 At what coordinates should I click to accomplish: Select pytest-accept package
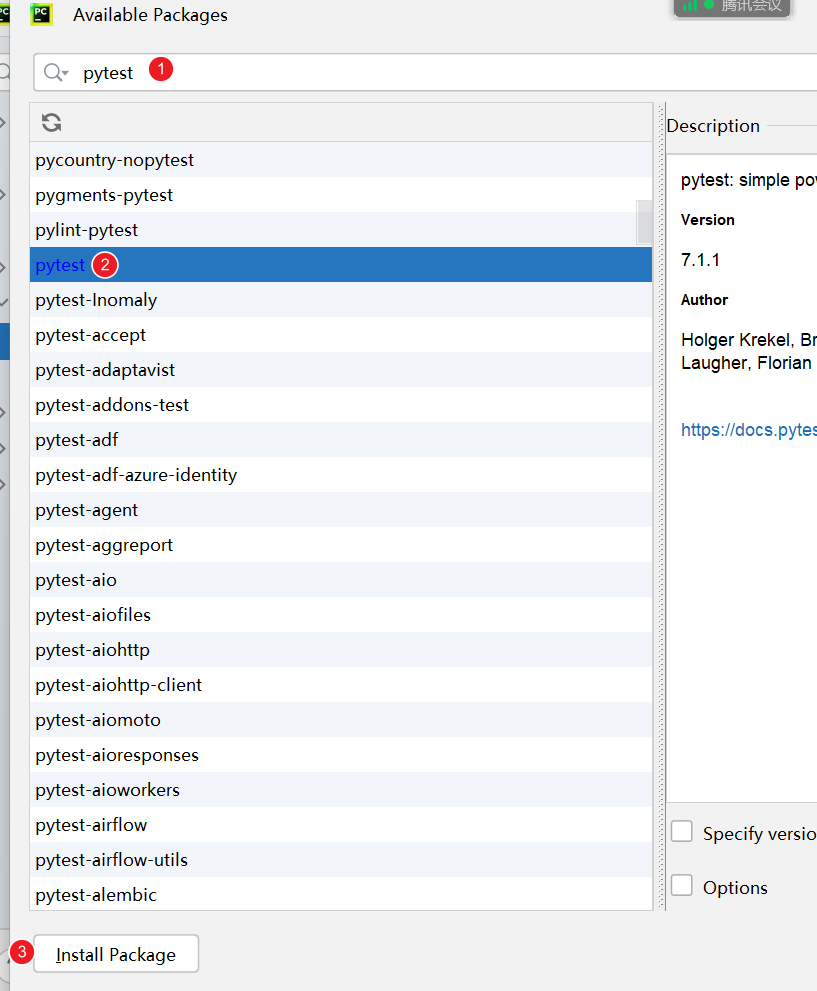(341, 334)
